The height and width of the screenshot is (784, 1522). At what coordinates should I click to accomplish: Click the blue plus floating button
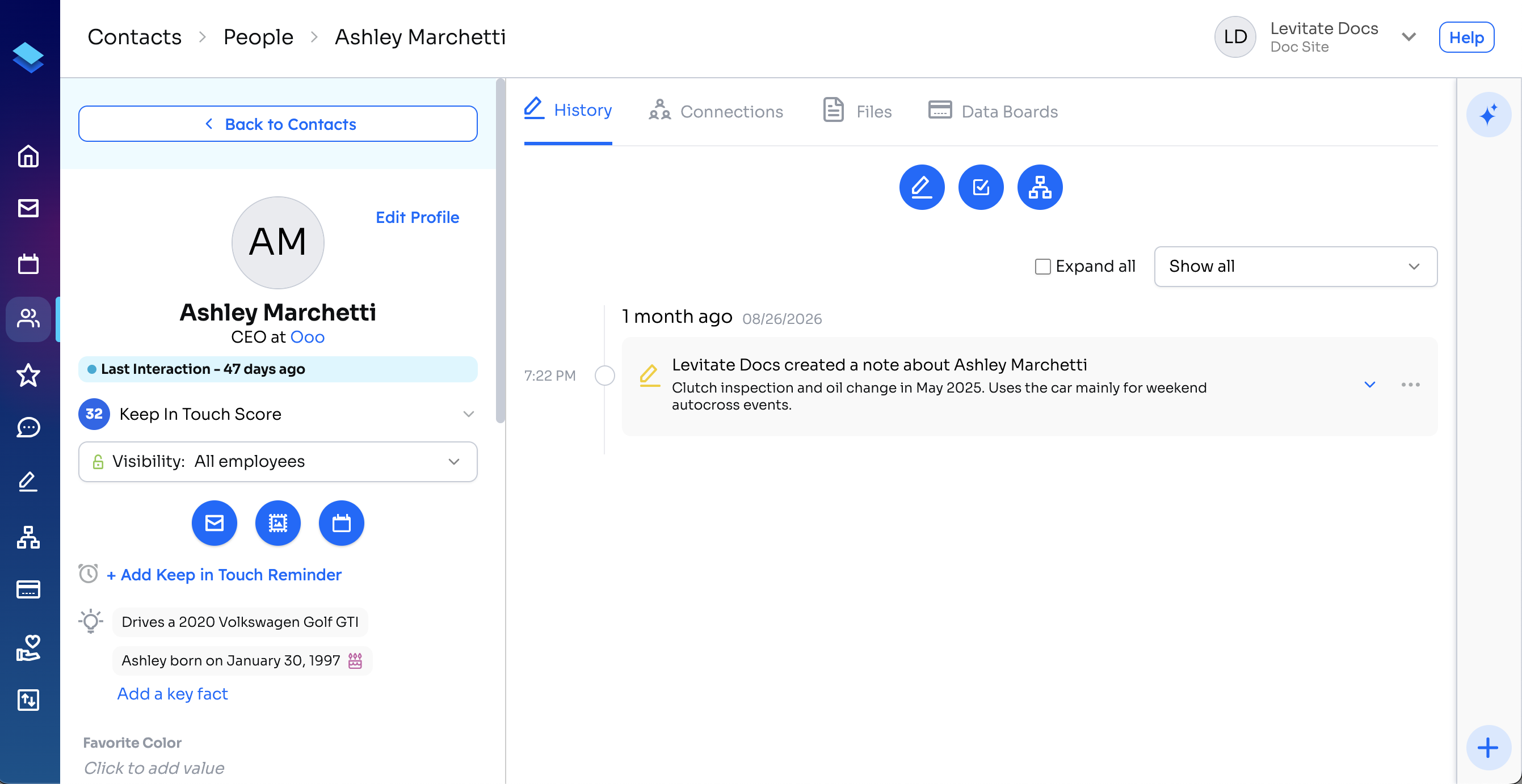1489,747
